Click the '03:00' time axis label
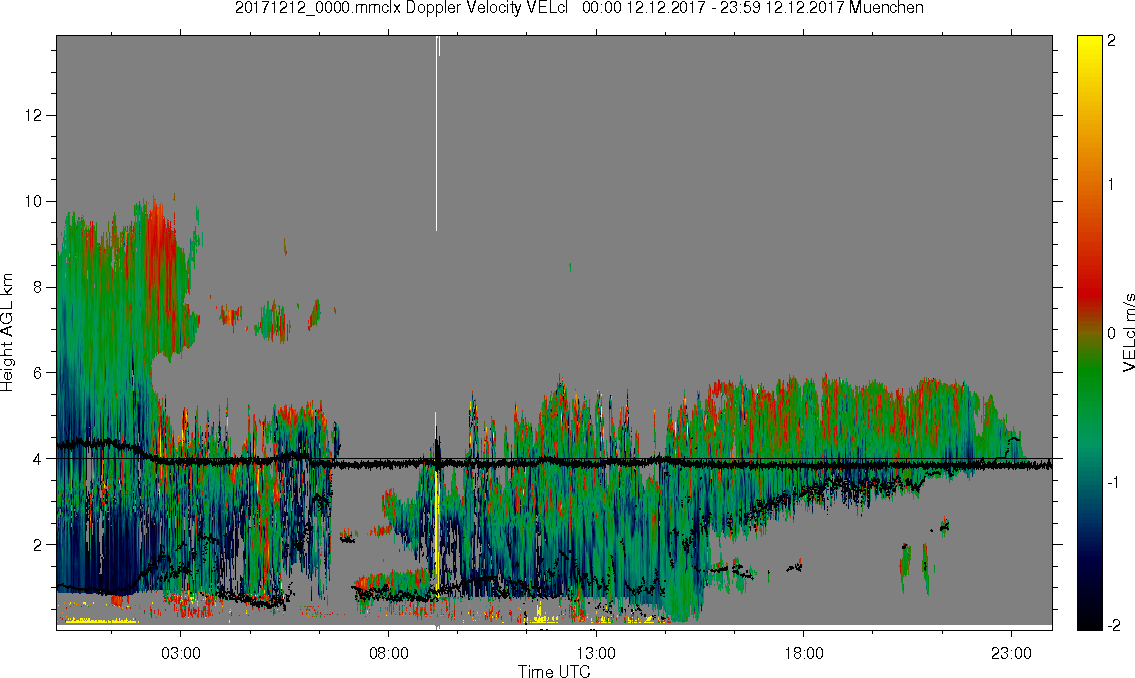The image size is (1135, 678). click(x=180, y=653)
